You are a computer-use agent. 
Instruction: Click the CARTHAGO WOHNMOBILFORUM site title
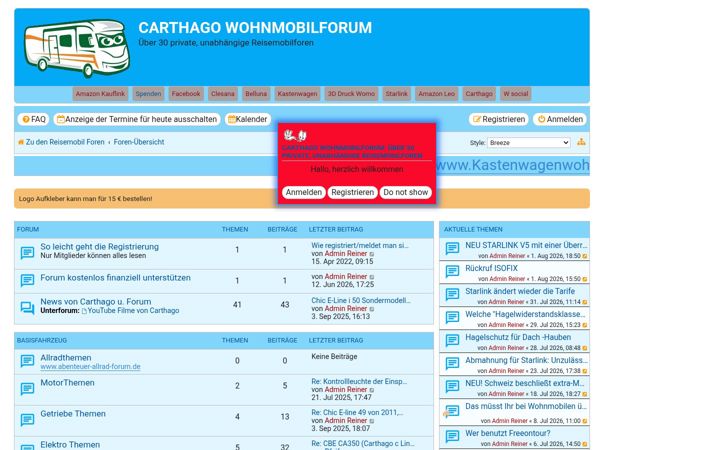pos(255,28)
